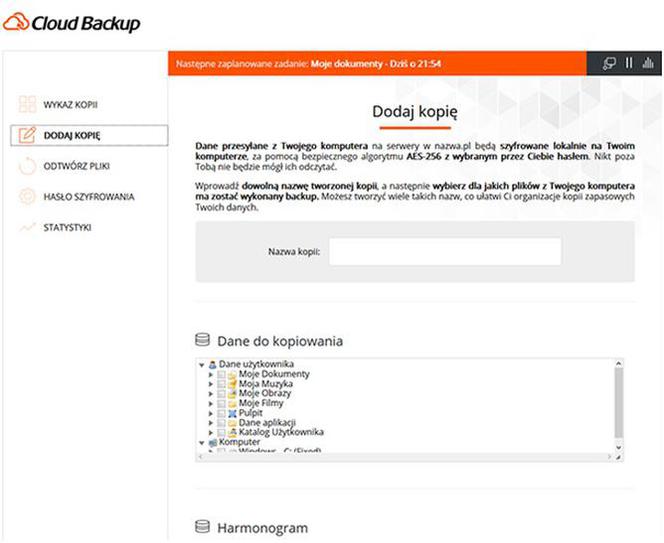
Task: Select the Komputer tree label
Action: tap(239, 442)
